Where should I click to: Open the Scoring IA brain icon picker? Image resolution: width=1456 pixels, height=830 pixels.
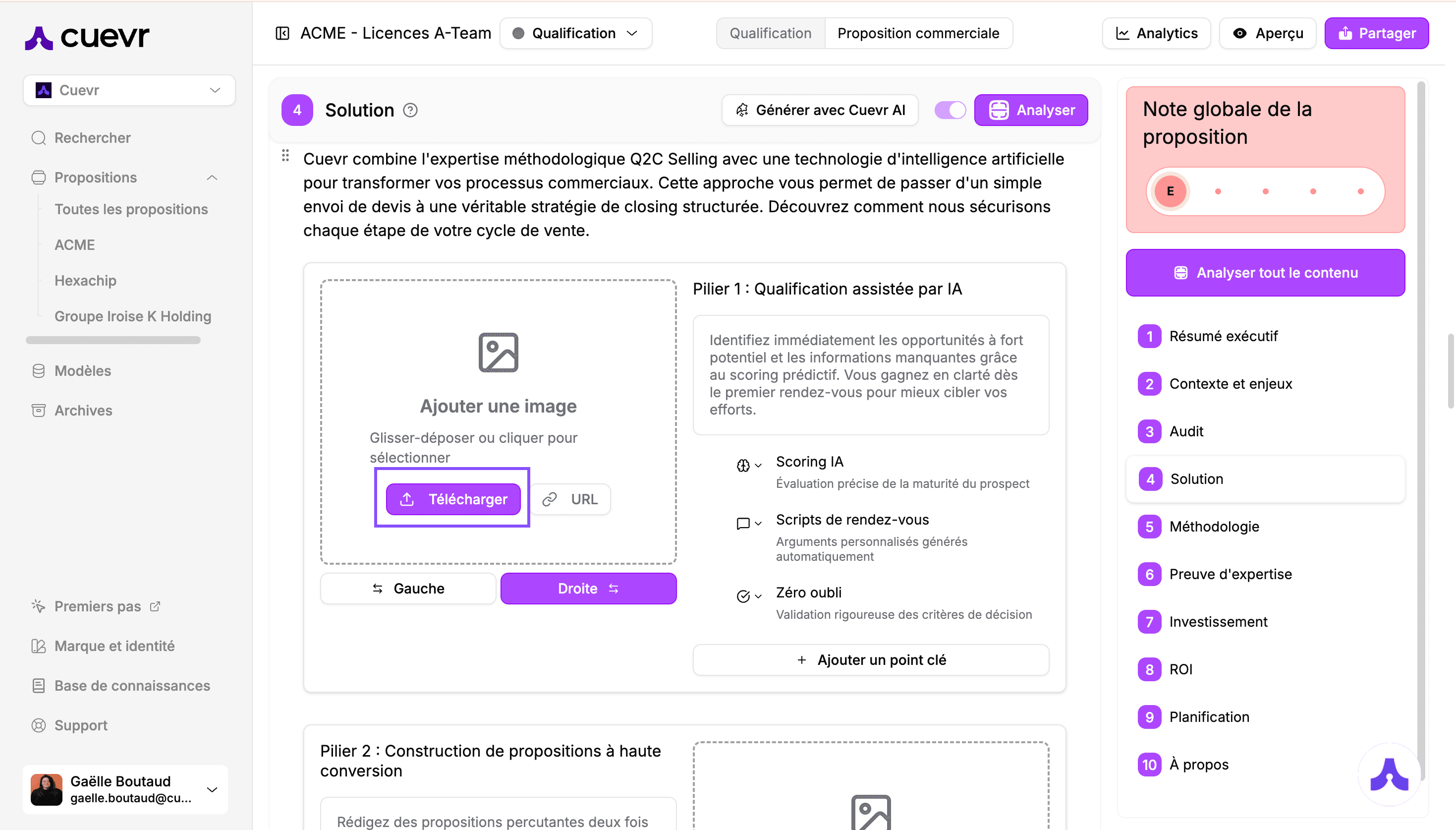coord(748,466)
